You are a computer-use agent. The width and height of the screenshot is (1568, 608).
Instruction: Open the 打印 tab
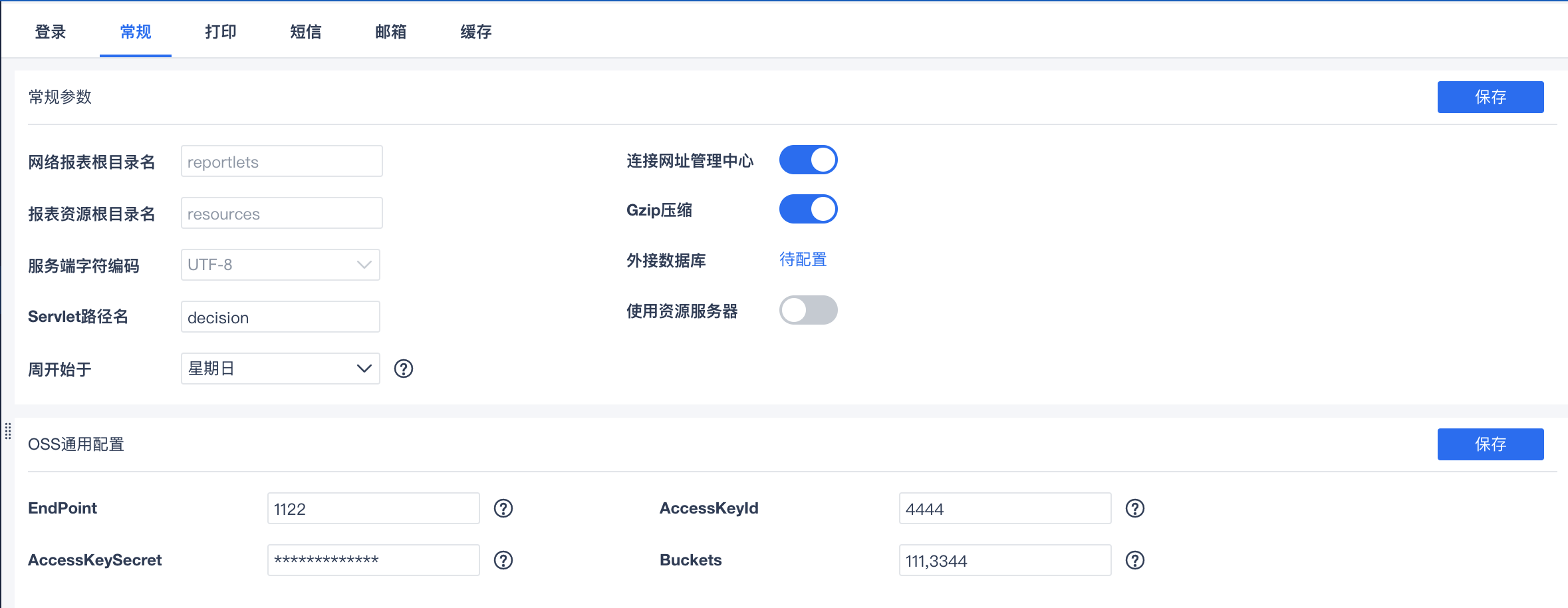pos(221,31)
